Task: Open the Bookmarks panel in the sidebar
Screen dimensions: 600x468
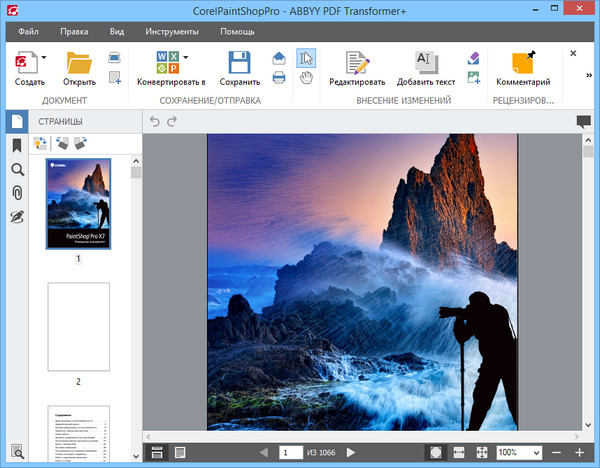Action: pos(17,146)
